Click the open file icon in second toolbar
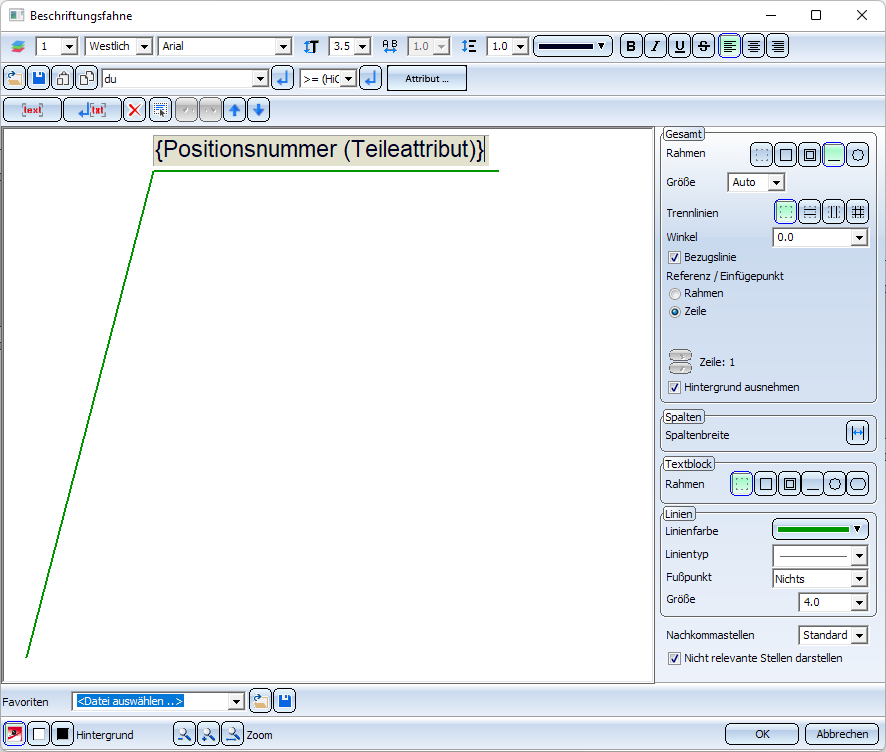This screenshot has height=752, width=886. [x=15, y=79]
